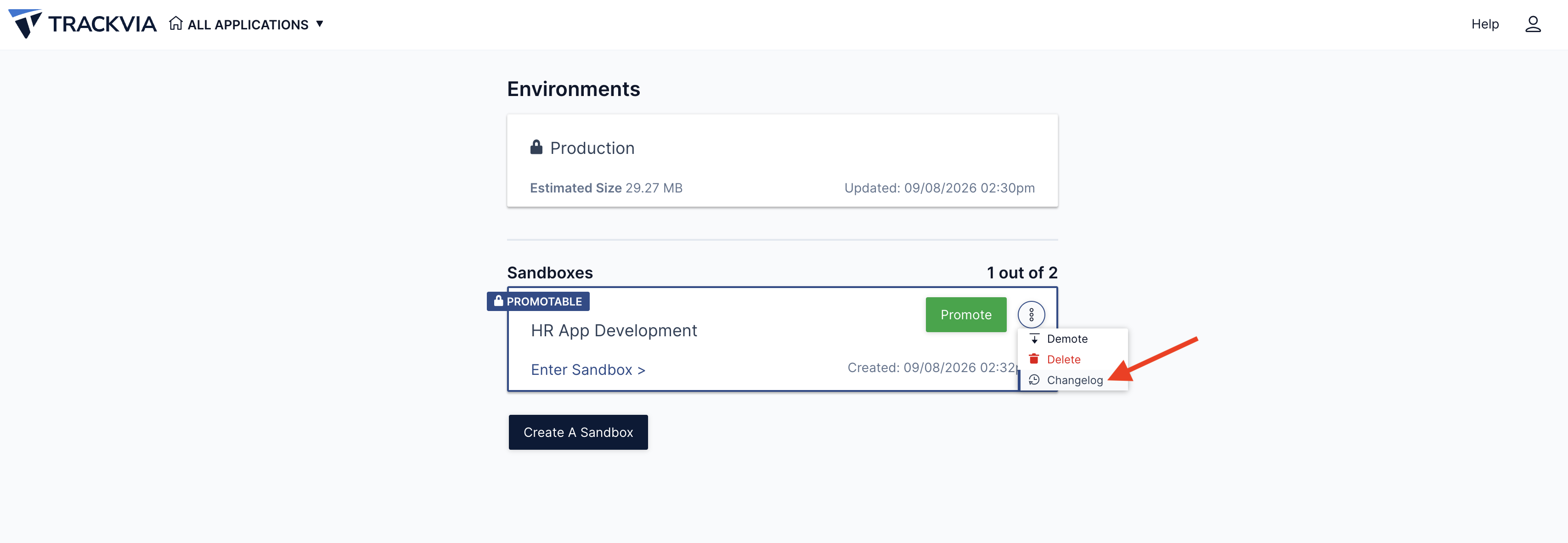Click the home icon beside All Applications
The height and width of the screenshot is (543, 1568).
click(176, 23)
